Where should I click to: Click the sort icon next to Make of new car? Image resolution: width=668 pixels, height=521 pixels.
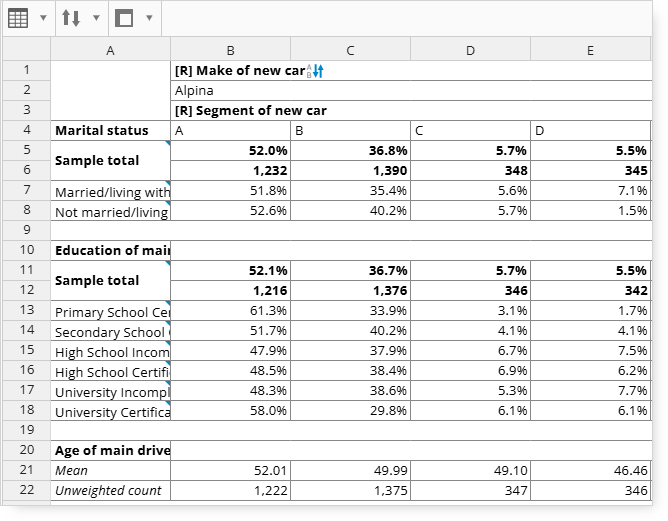(x=316, y=71)
